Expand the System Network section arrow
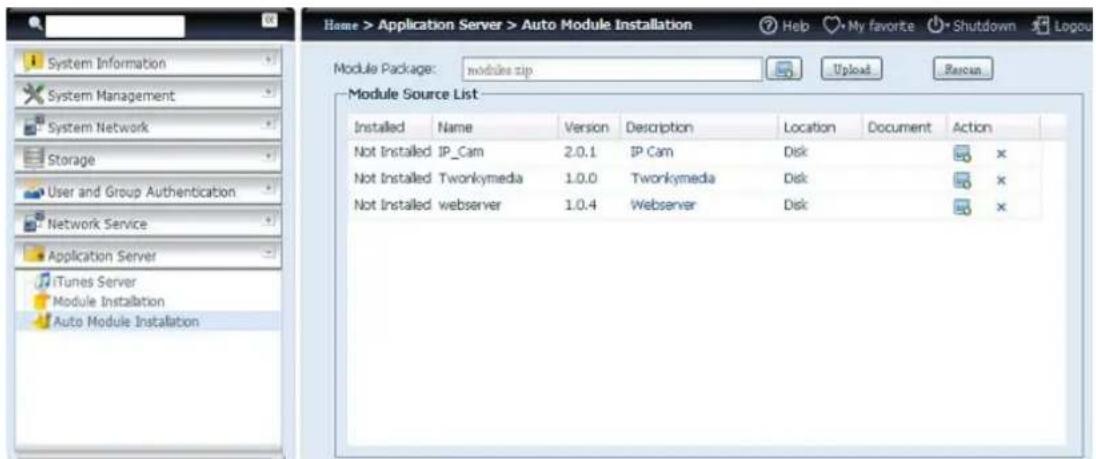The height and width of the screenshot is (459, 1096). tap(270, 126)
